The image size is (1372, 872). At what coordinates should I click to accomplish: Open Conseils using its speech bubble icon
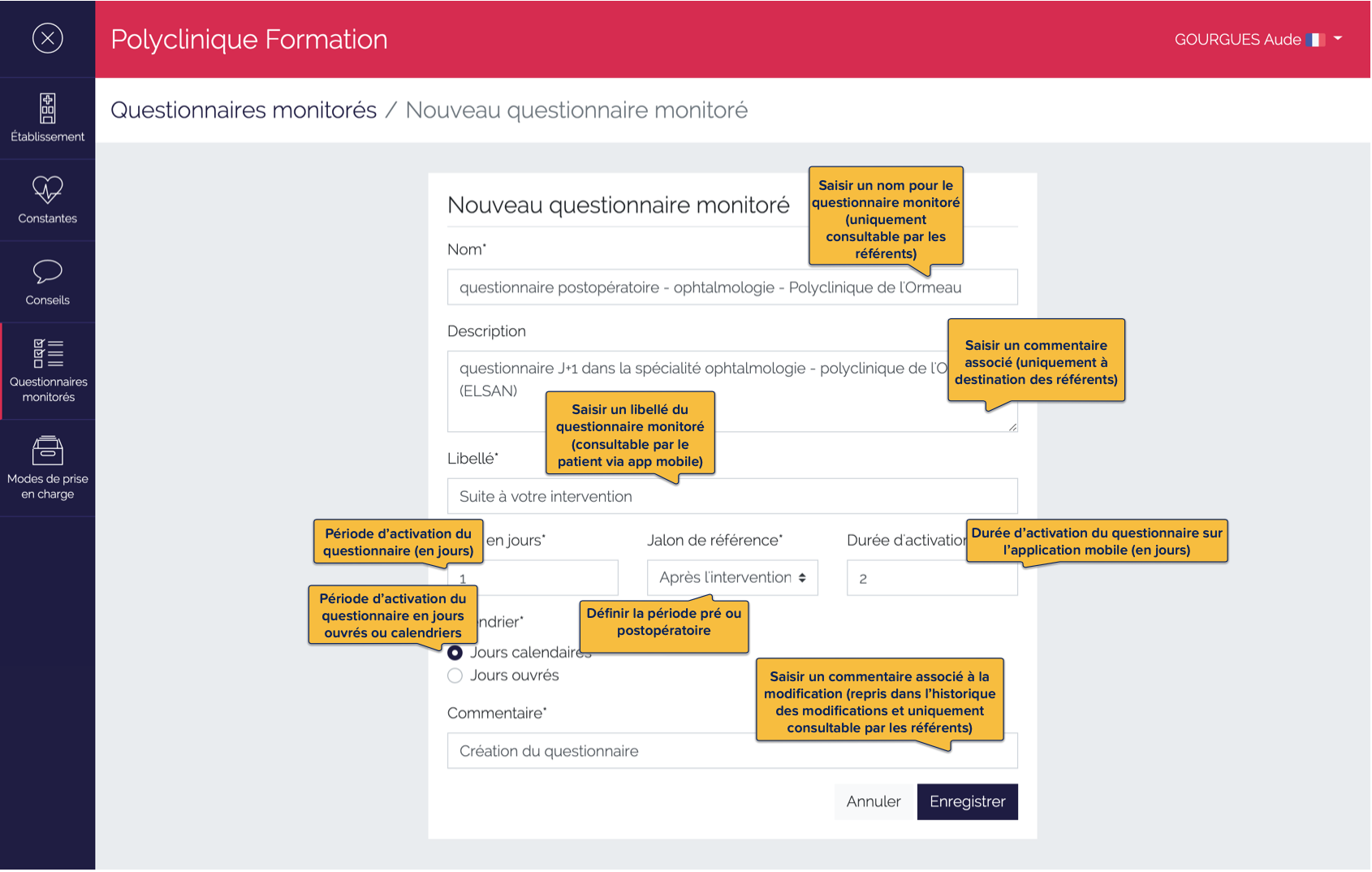pyautogui.click(x=48, y=272)
